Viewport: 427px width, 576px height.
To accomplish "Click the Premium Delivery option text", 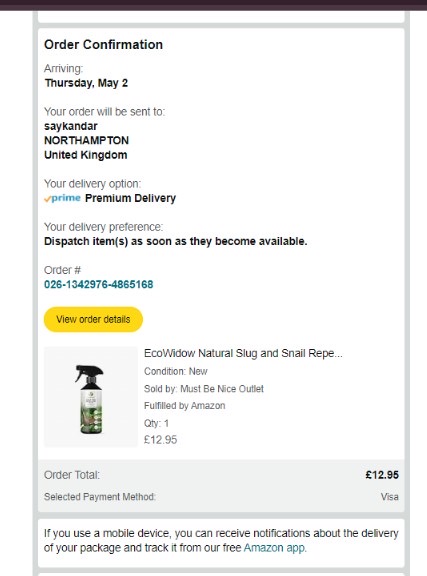I will 130,198.
